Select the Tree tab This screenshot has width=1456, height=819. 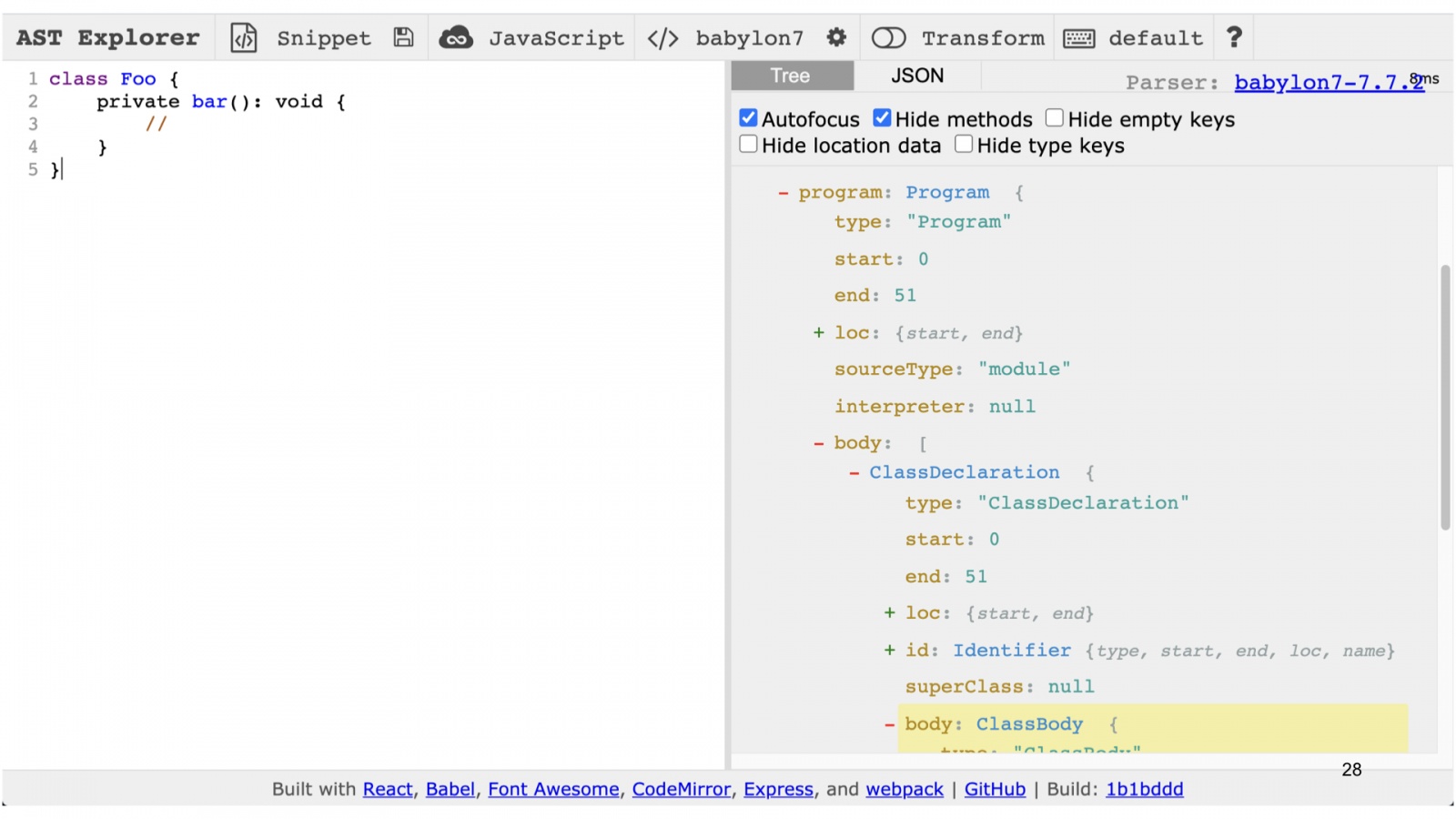(x=790, y=76)
